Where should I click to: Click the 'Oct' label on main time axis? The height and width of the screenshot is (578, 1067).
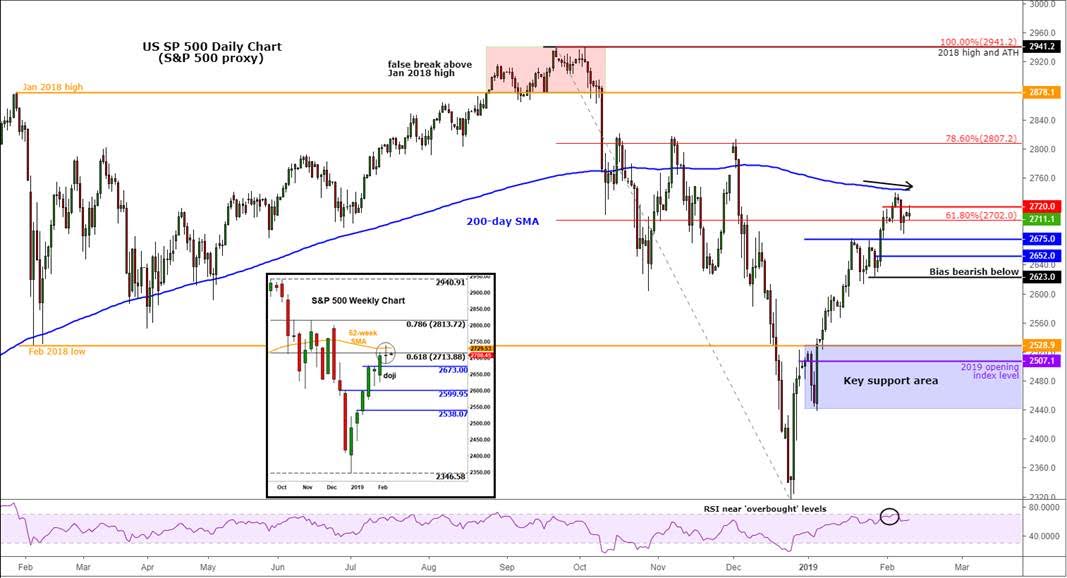click(580, 566)
